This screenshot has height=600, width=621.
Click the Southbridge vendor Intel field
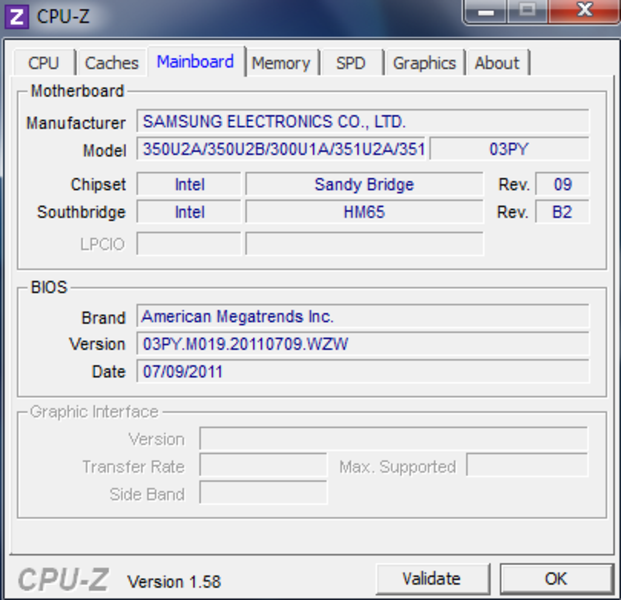pyautogui.click(x=189, y=212)
